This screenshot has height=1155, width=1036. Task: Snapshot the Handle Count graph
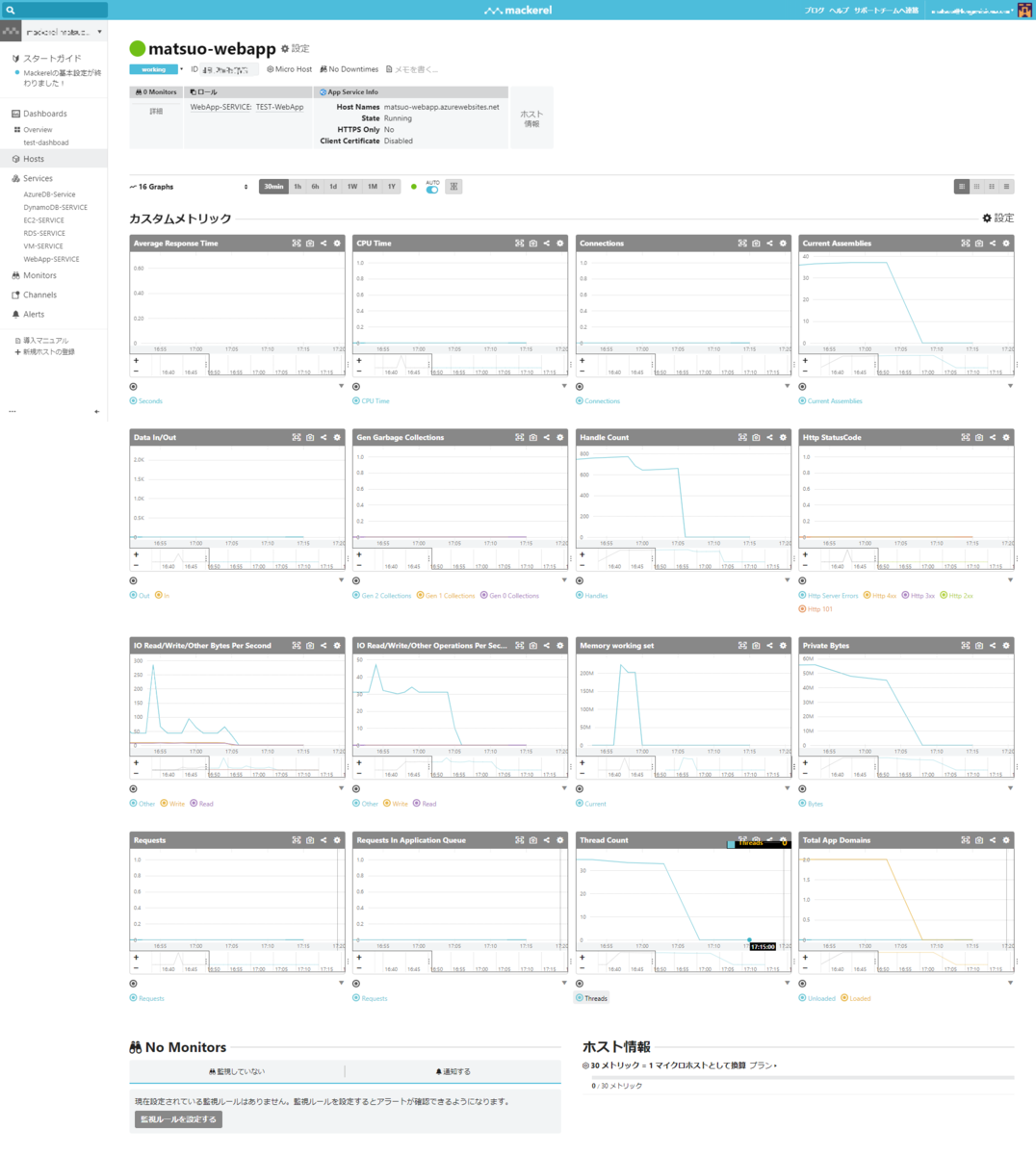756,437
